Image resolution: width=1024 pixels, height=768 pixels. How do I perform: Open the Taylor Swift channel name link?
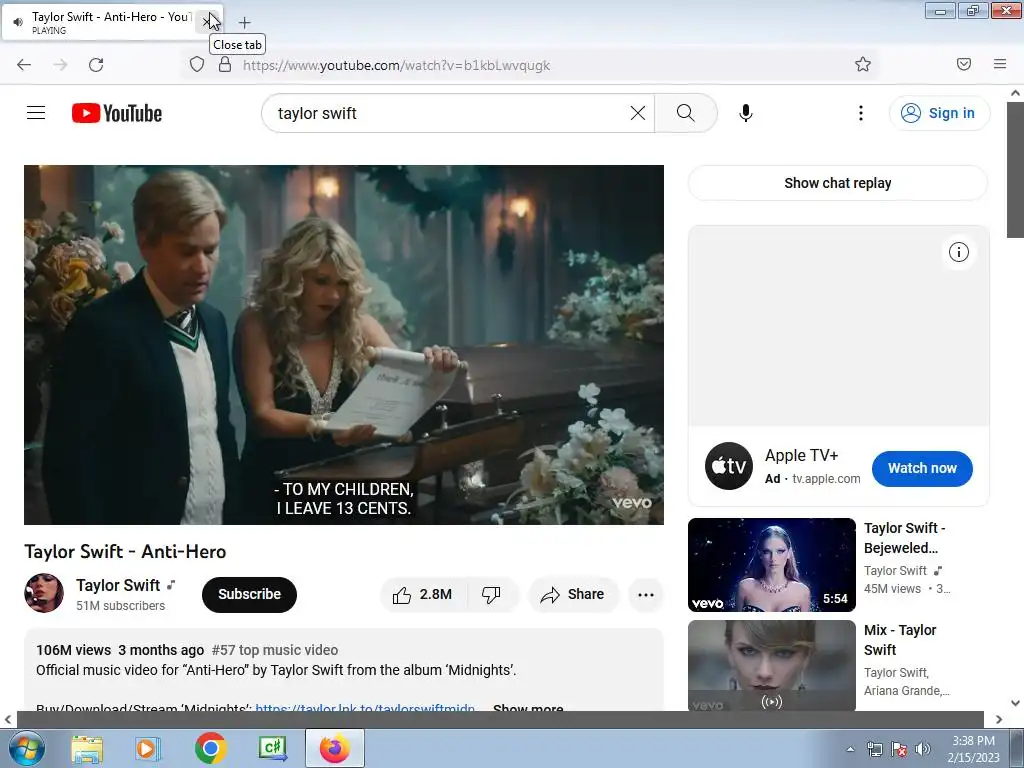tap(118, 585)
